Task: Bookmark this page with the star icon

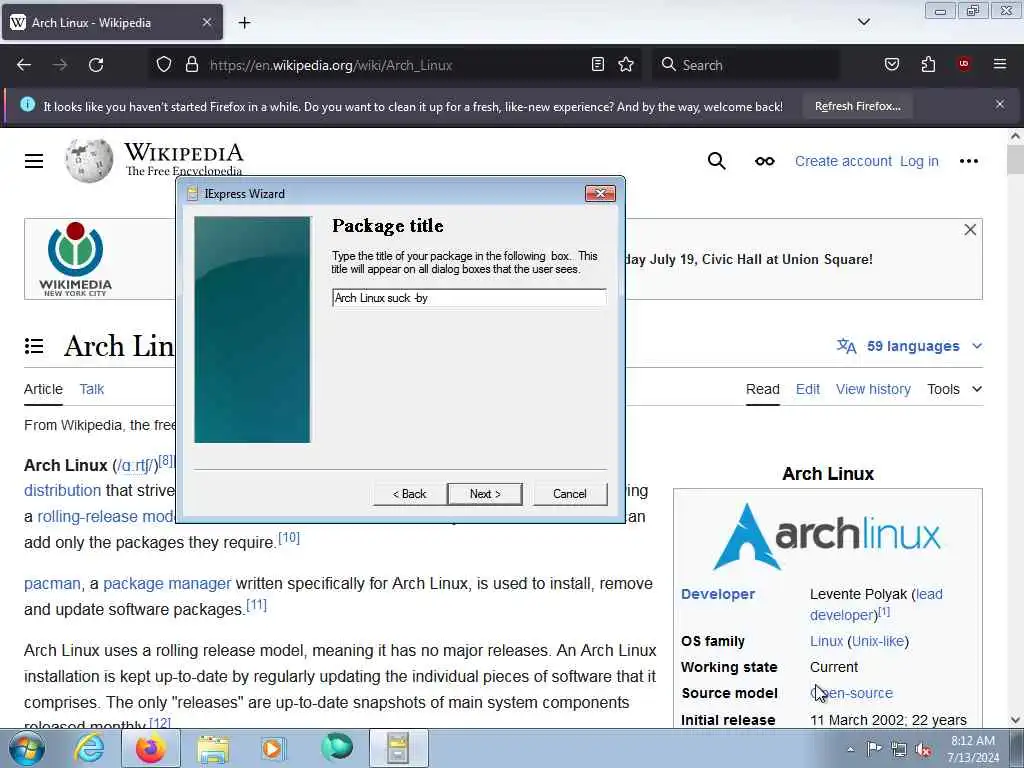Action: point(626,65)
